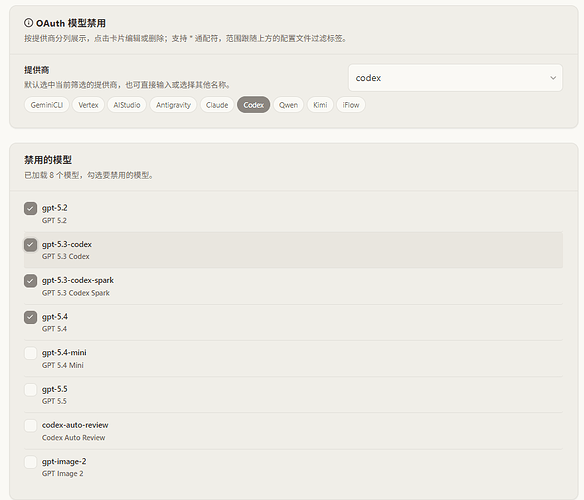This screenshot has width=584, height=500.
Task: Select the Claude provider tag
Action: coord(217,105)
